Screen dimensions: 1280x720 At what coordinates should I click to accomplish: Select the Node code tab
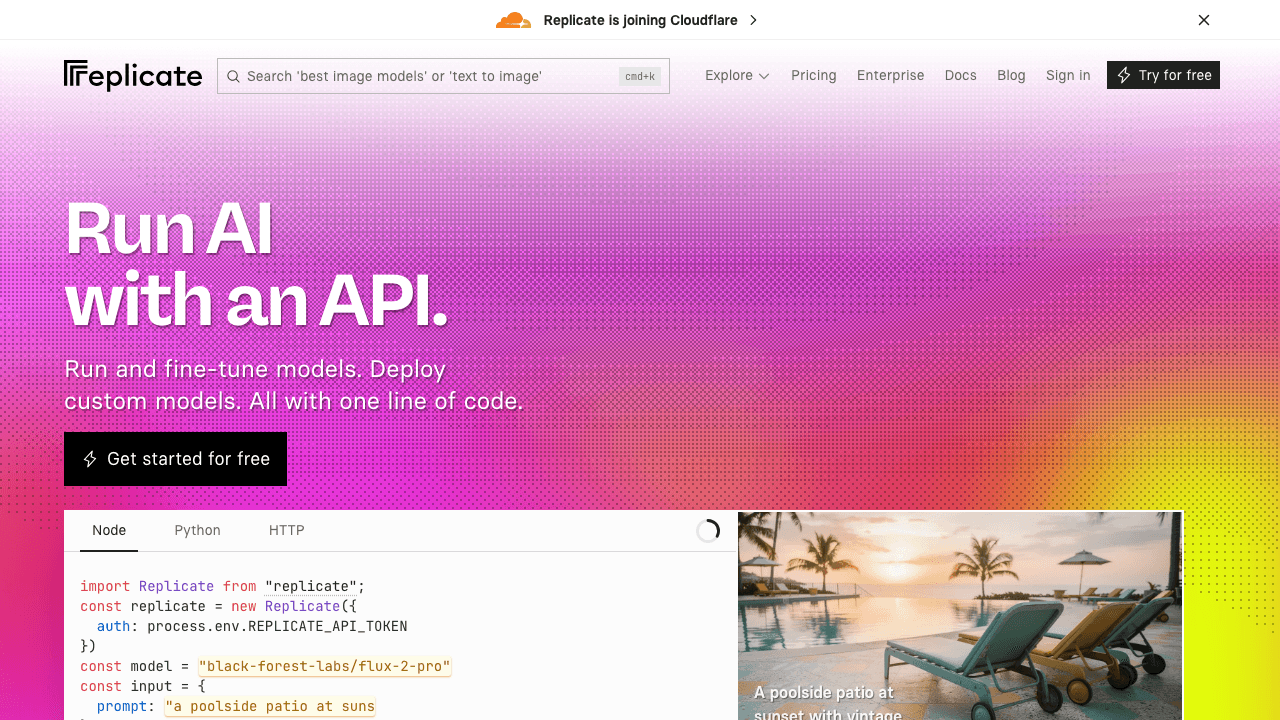click(x=109, y=530)
